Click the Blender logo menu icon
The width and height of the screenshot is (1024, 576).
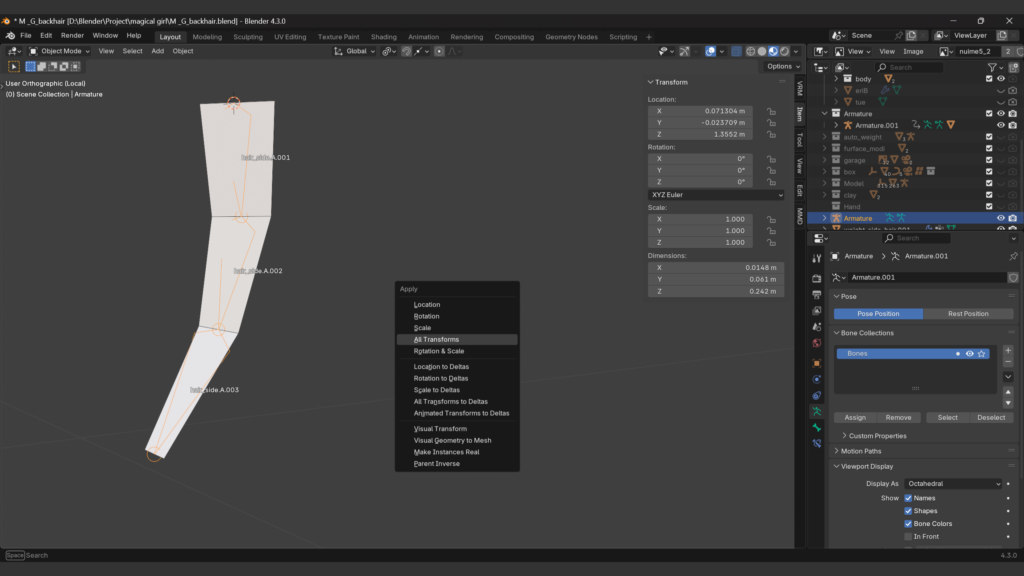pos(11,36)
